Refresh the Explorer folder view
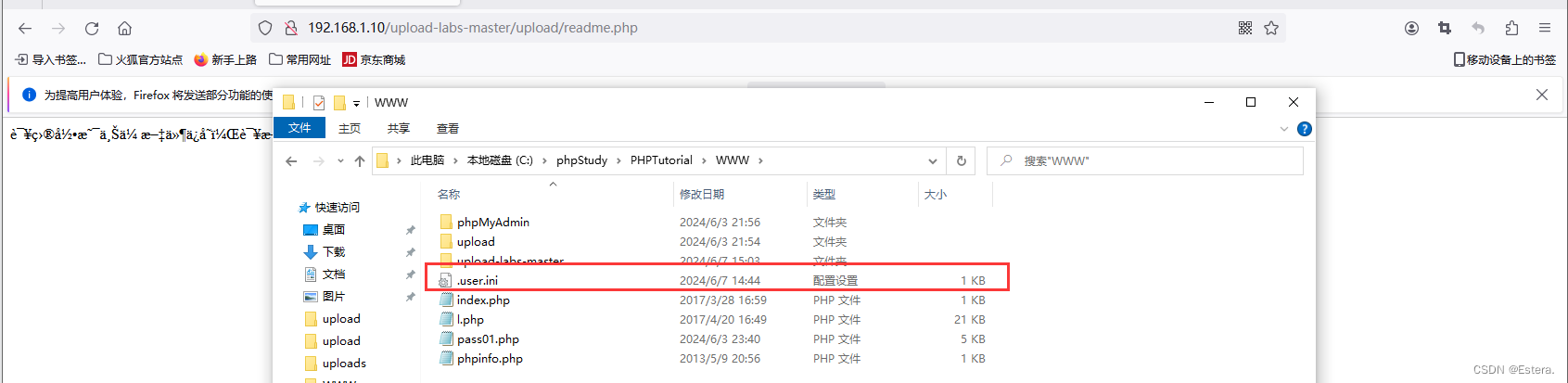Image resolution: width=1568 pixels, height=383 pixels. pos(962,160)
